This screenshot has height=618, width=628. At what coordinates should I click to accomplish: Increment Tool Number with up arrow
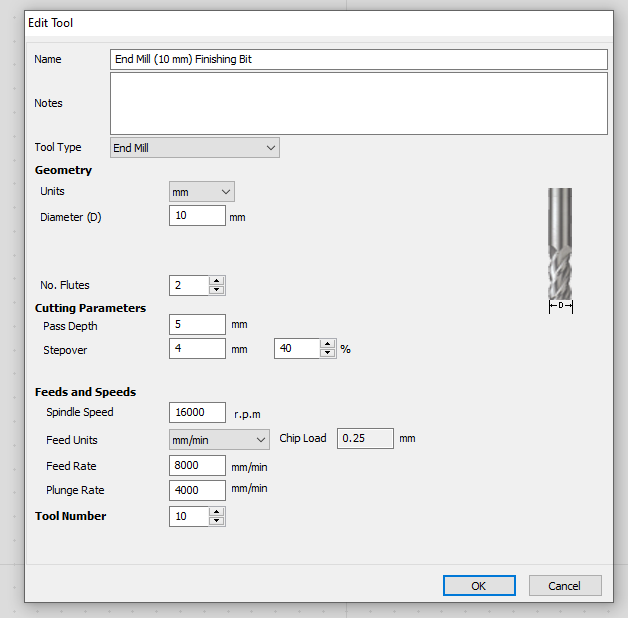(217, 512)
